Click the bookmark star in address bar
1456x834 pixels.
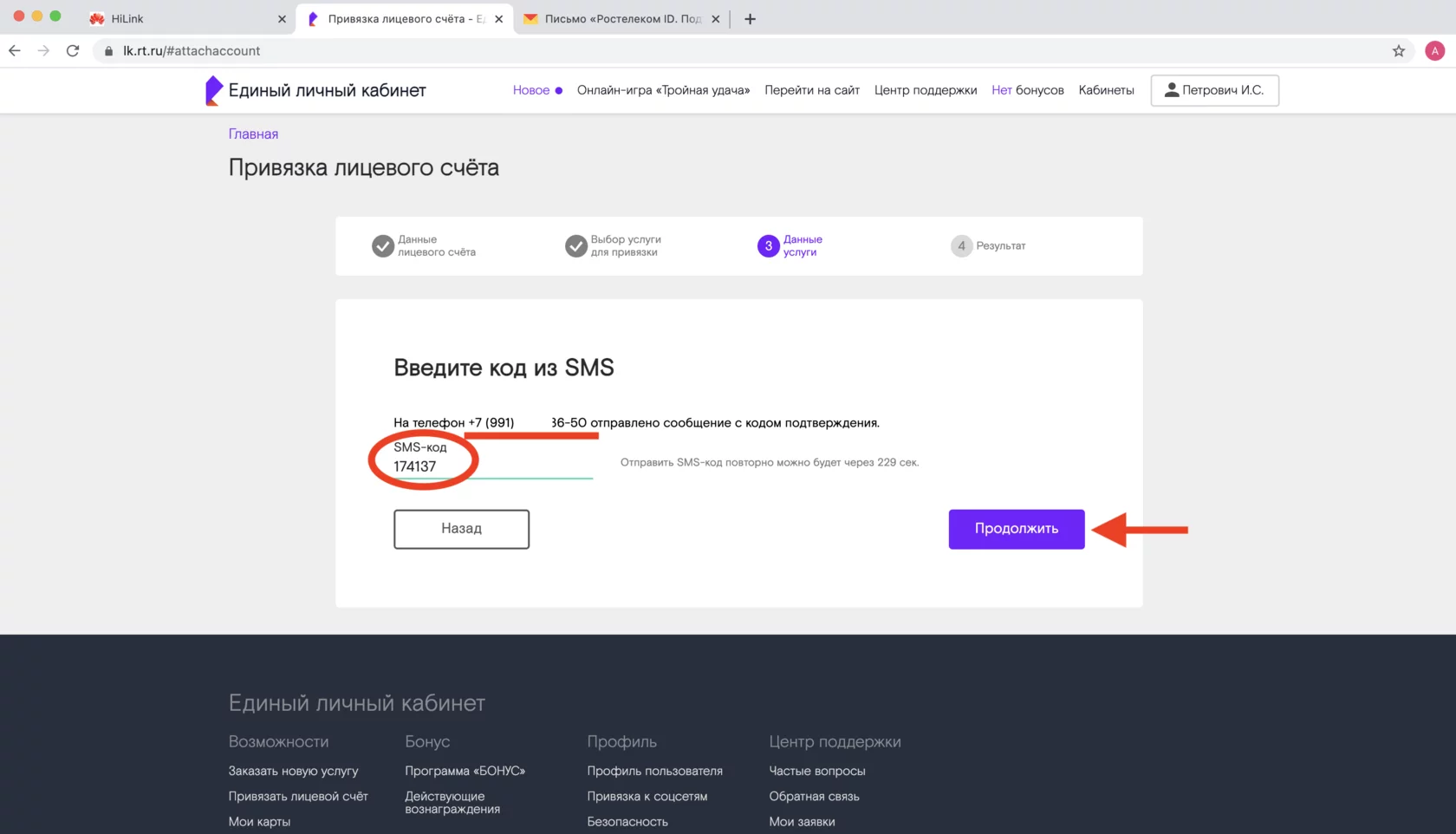point(1398,50)
